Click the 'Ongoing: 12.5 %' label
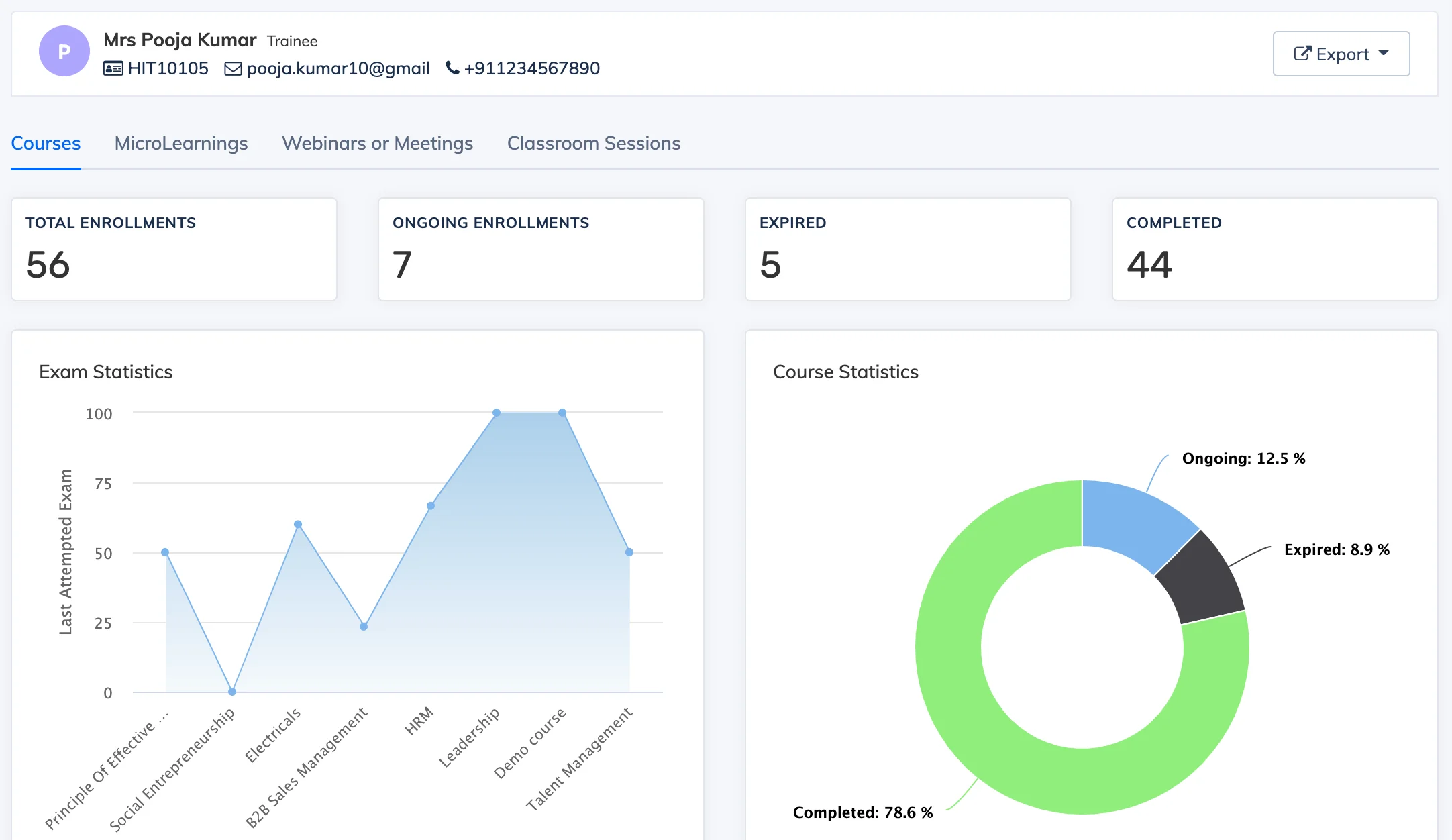The image size is (1452, 840). pos(1243,459)
